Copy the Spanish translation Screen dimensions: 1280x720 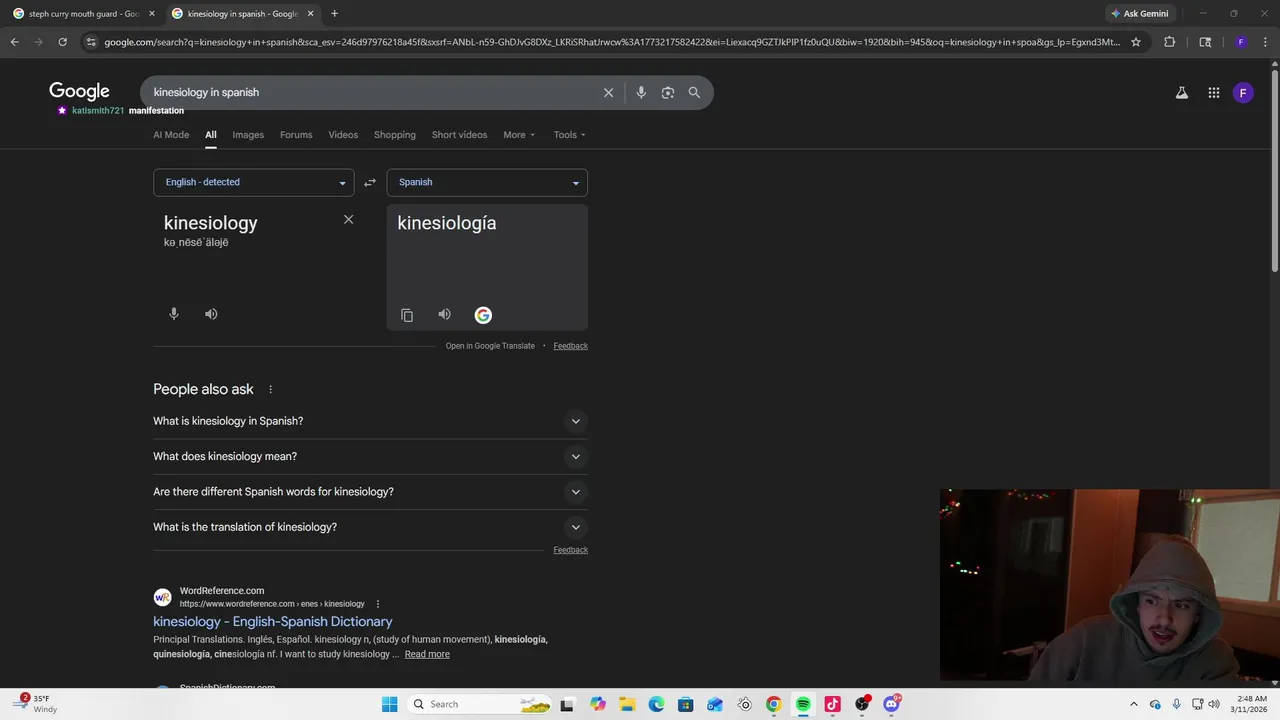(x=407, y=315)
